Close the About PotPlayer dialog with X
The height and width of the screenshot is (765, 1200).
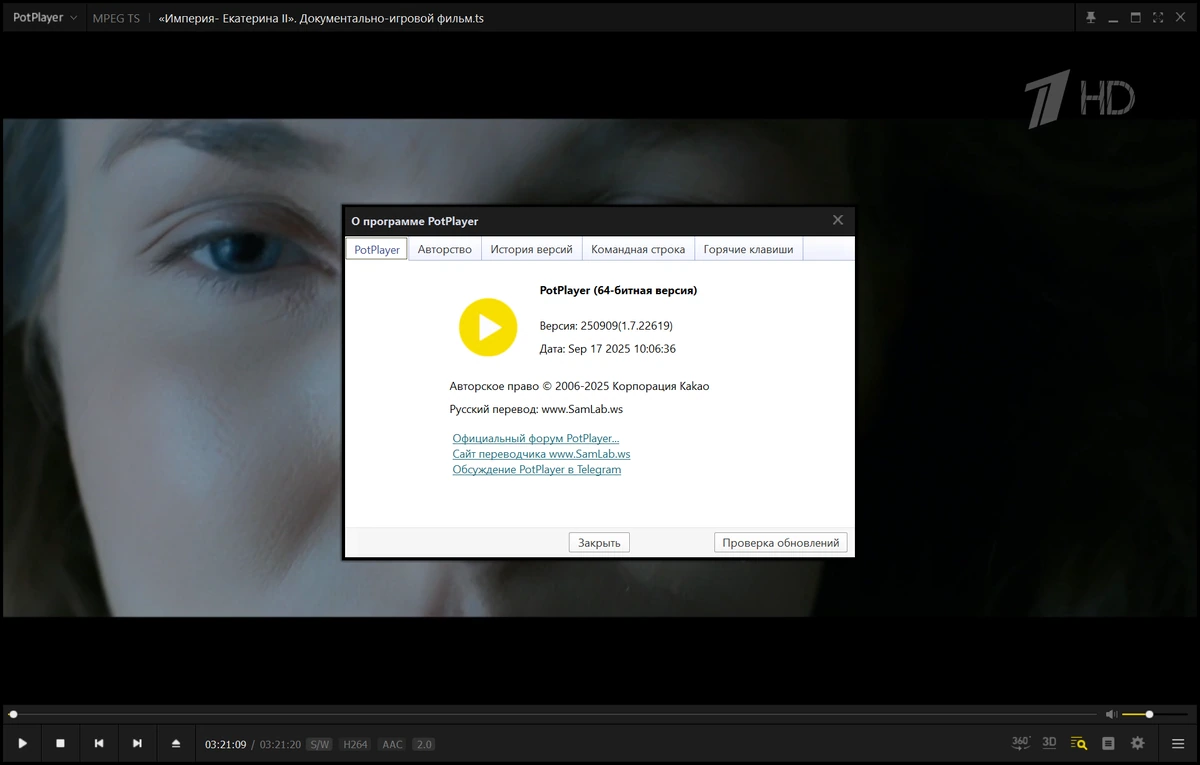(x=838, y=220)
